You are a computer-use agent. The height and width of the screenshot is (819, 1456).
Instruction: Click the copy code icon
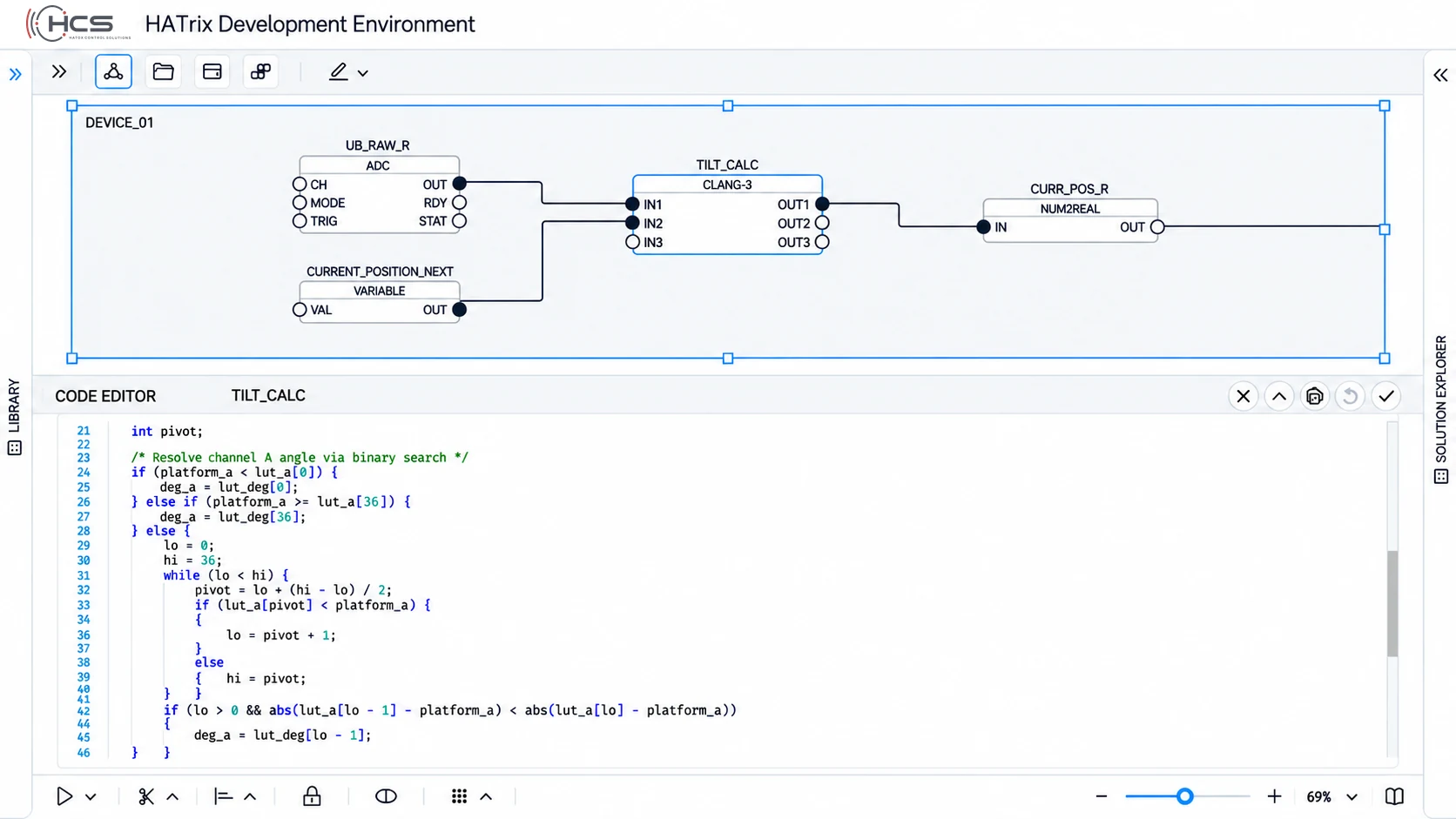[x=1315, y=397]
